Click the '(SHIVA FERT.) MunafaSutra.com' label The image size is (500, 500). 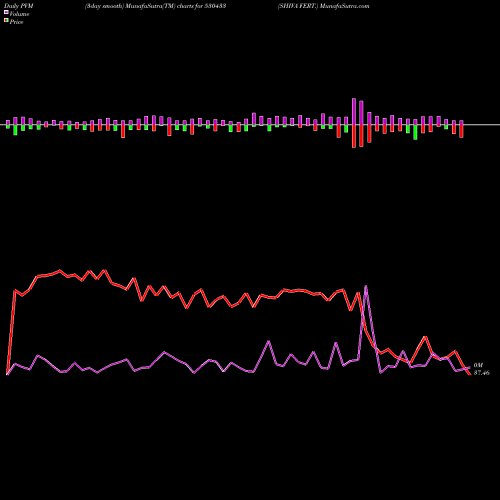click(323, 6)
